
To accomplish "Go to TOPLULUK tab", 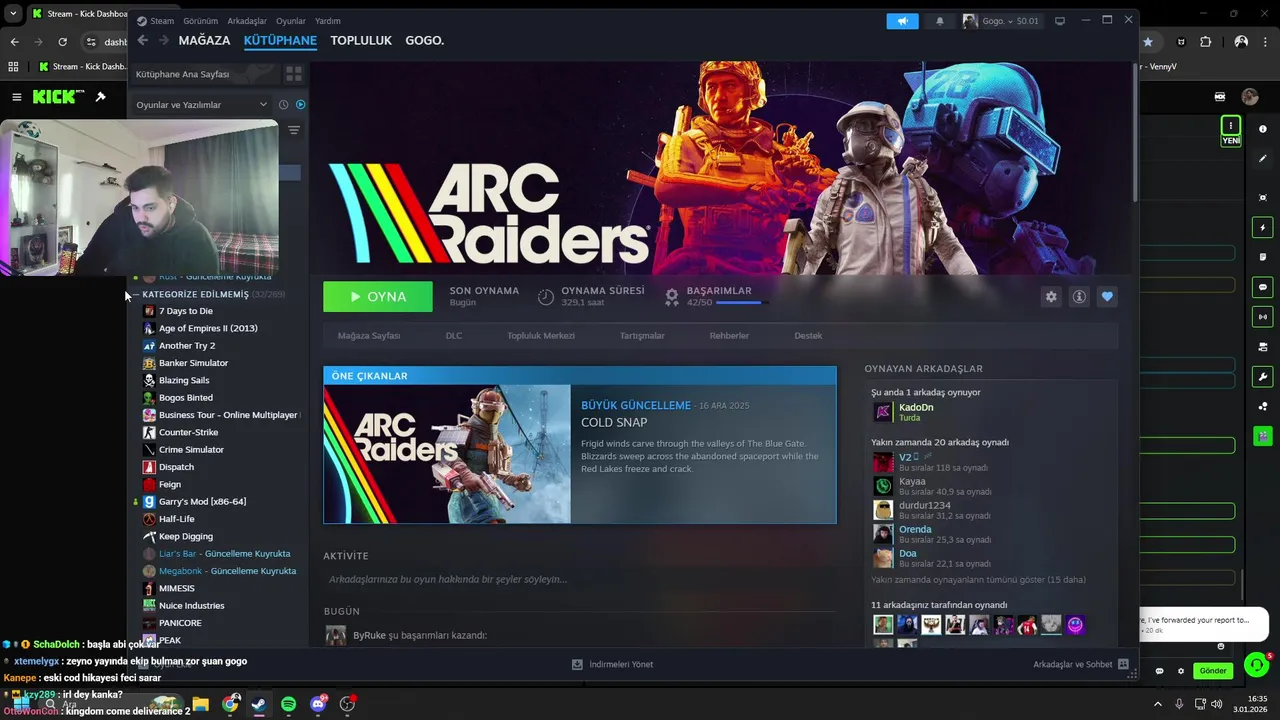I will tap(361, 41).
